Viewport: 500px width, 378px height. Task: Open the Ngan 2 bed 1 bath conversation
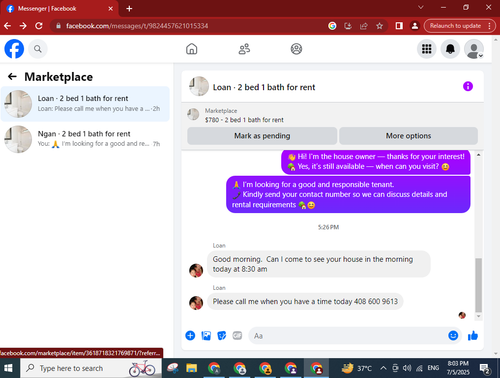(x=85, y=139)
